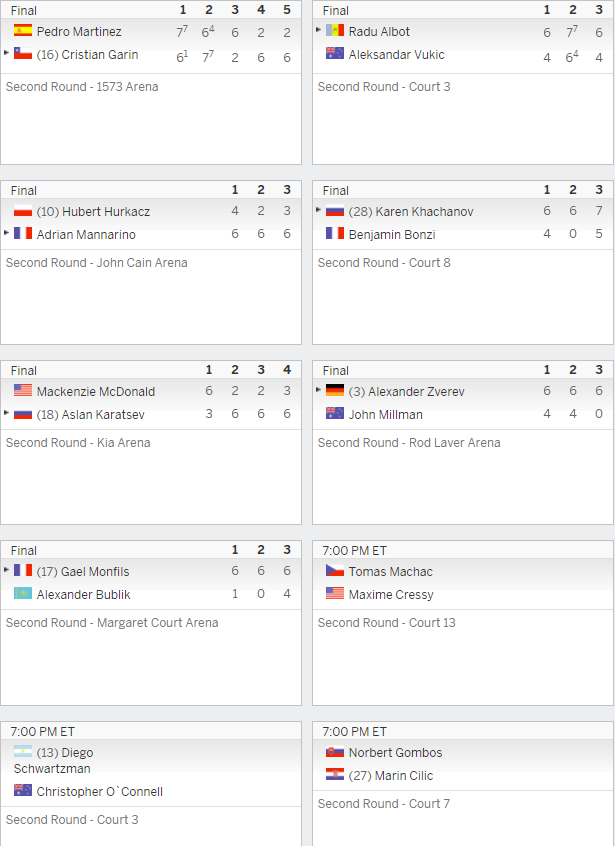615x846 pixels.
Task: Click the Germany flag beside Alexander Zverev
Action: click(x=335, y=390)
